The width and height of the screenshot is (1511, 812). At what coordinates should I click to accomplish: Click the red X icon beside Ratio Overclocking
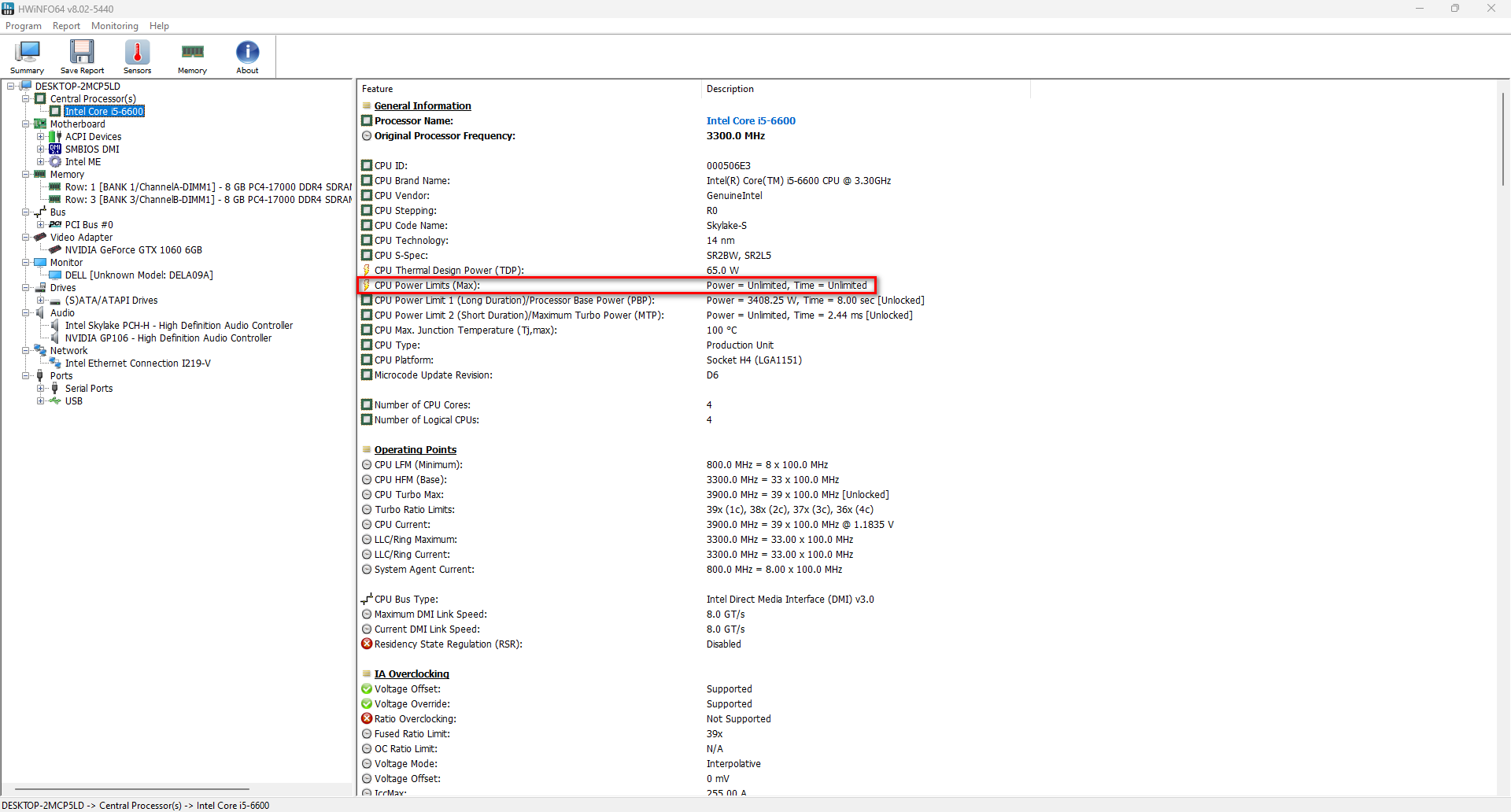pyautogui.click(x=367, y=718)
